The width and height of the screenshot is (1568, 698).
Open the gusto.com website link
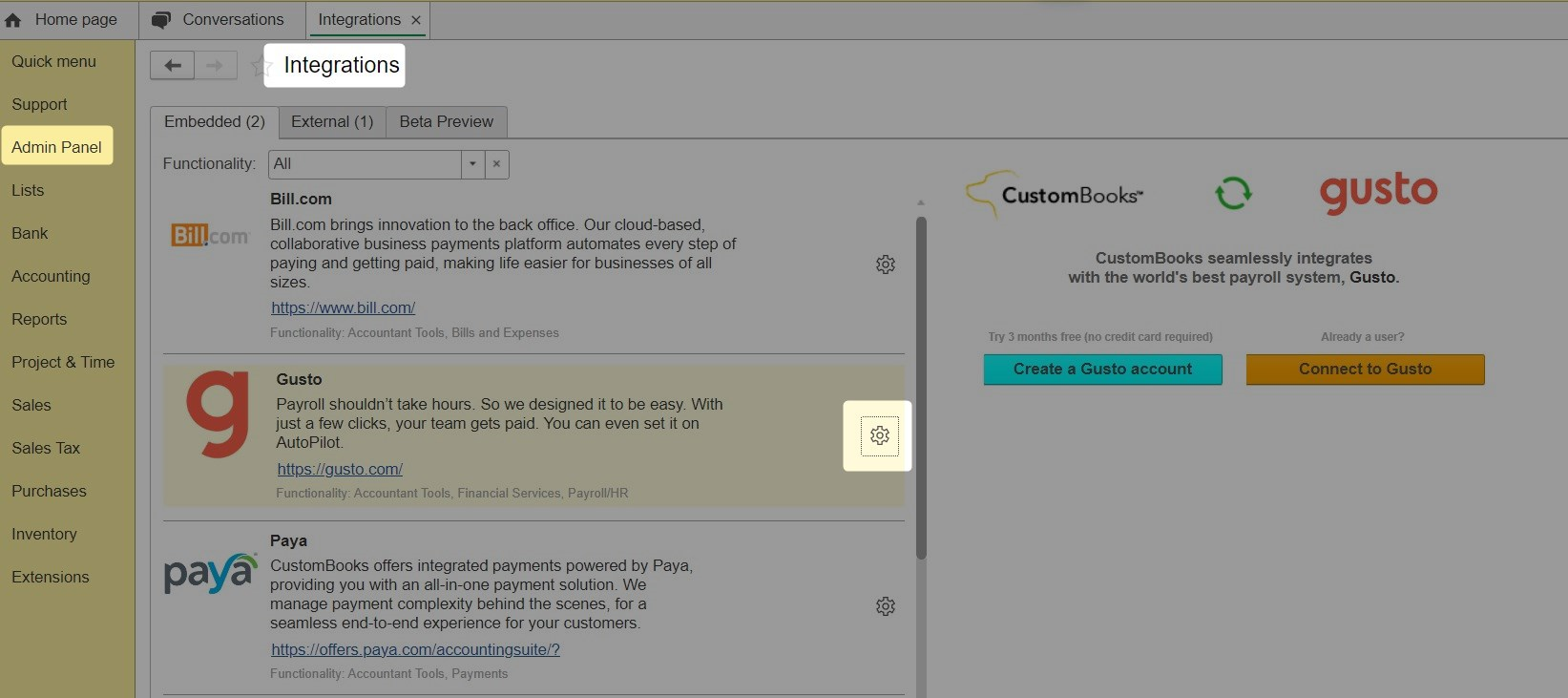340,470
